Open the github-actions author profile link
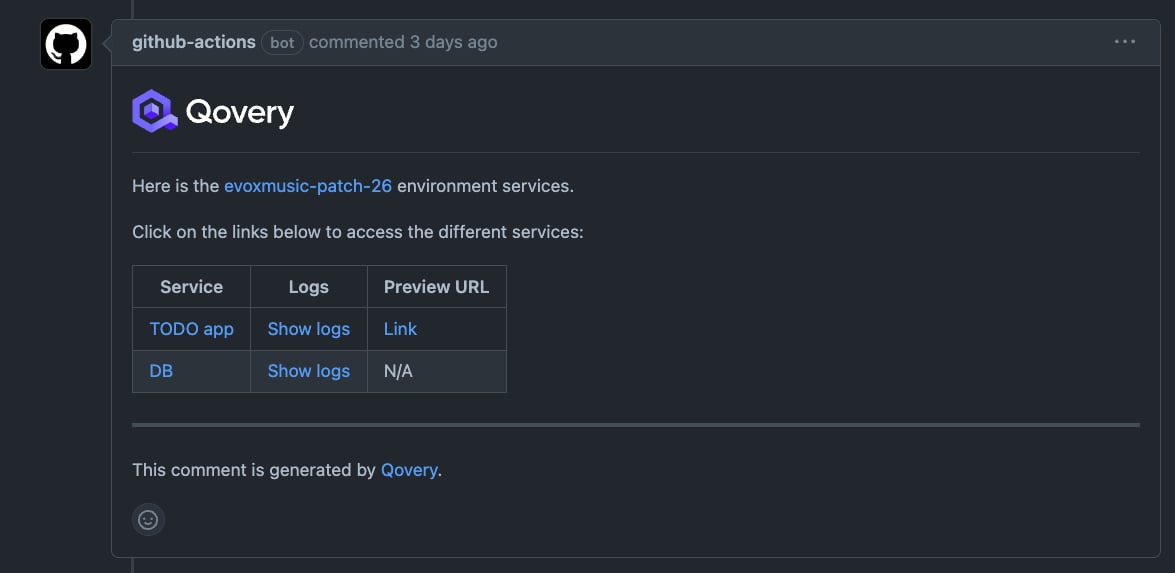Viewport: 1175px width, 573px height. (x=194, y=42)
